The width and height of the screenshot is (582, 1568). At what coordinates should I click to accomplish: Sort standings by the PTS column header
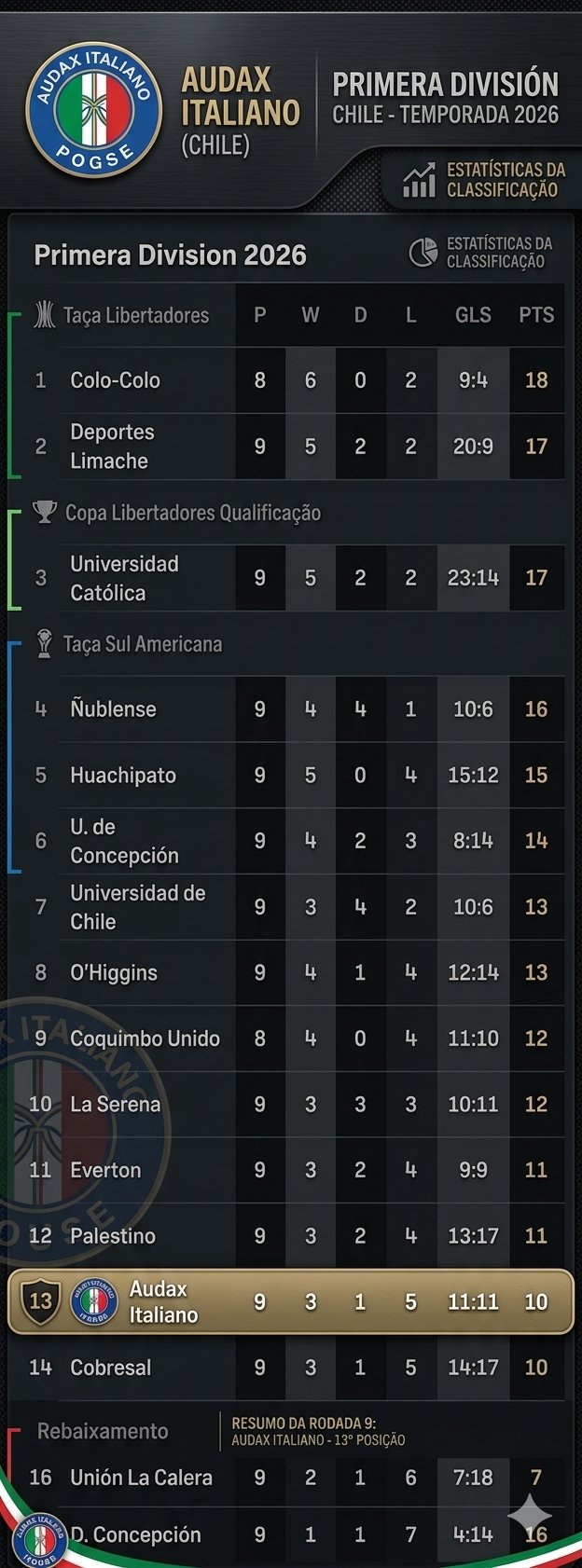[536, 315]
